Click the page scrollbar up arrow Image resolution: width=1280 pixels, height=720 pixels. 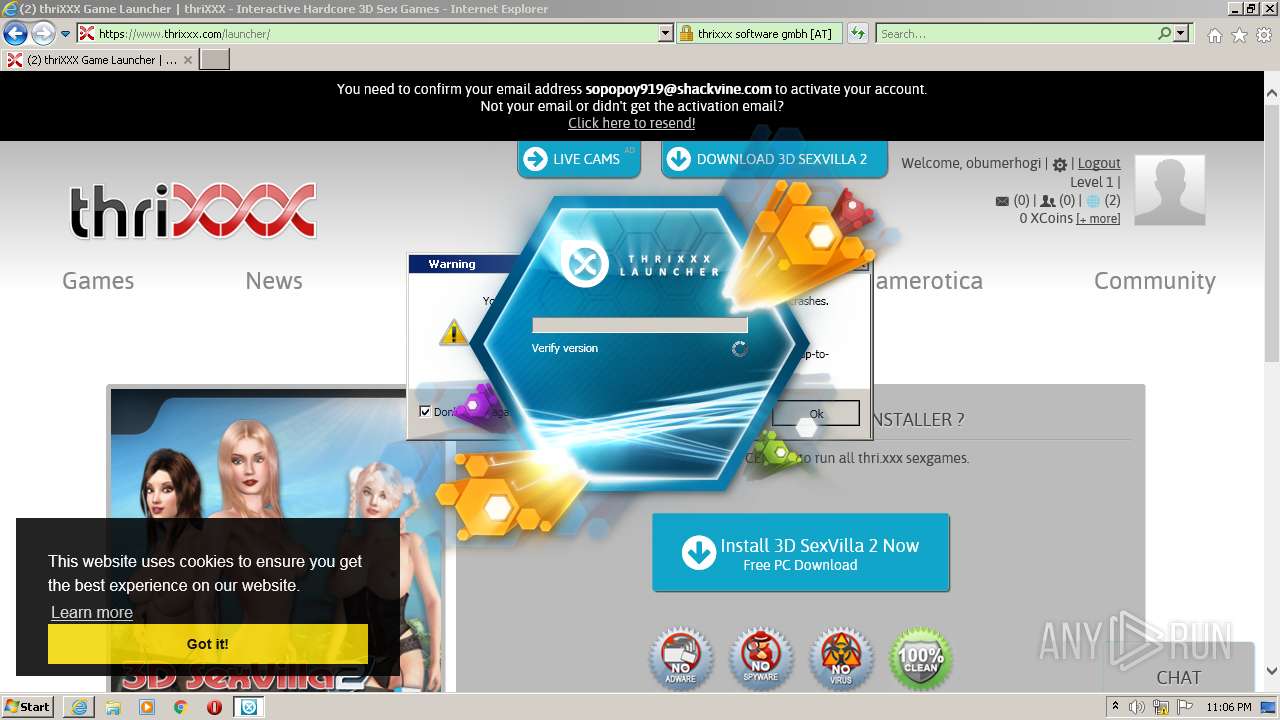click(x=1271, y=93)
